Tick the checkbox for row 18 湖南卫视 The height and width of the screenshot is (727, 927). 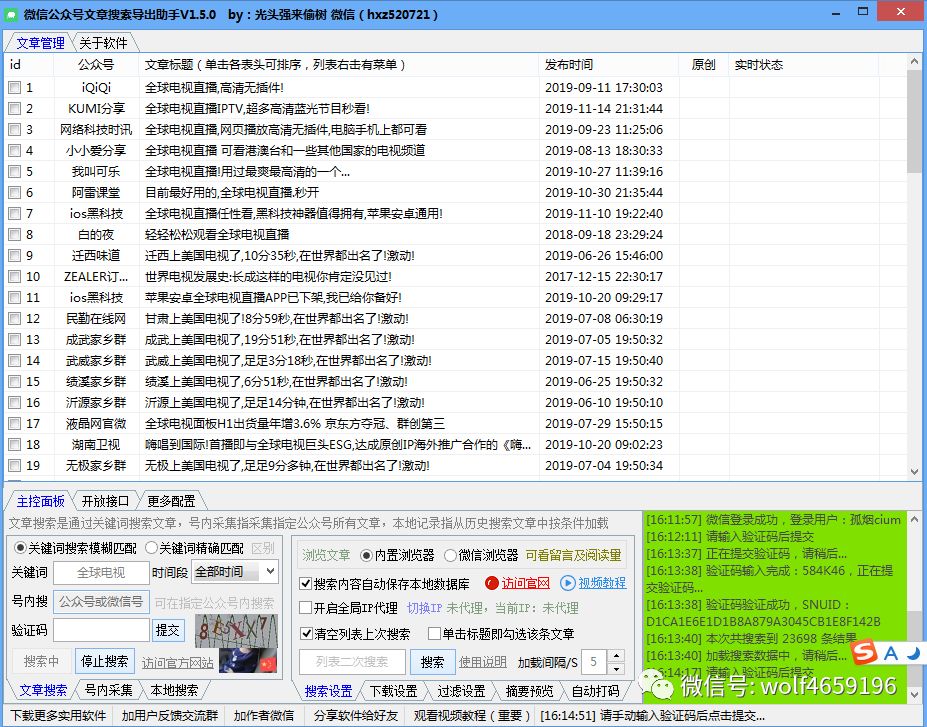tap(15, 444)
